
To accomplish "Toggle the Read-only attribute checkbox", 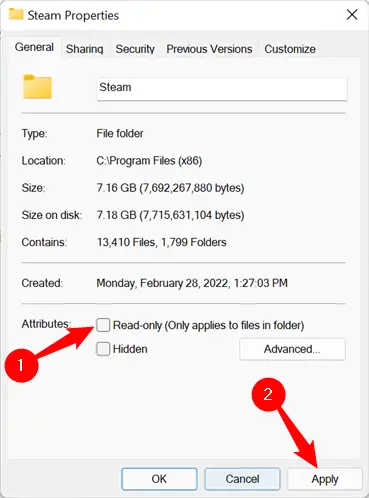I will [x=103, y=325].
